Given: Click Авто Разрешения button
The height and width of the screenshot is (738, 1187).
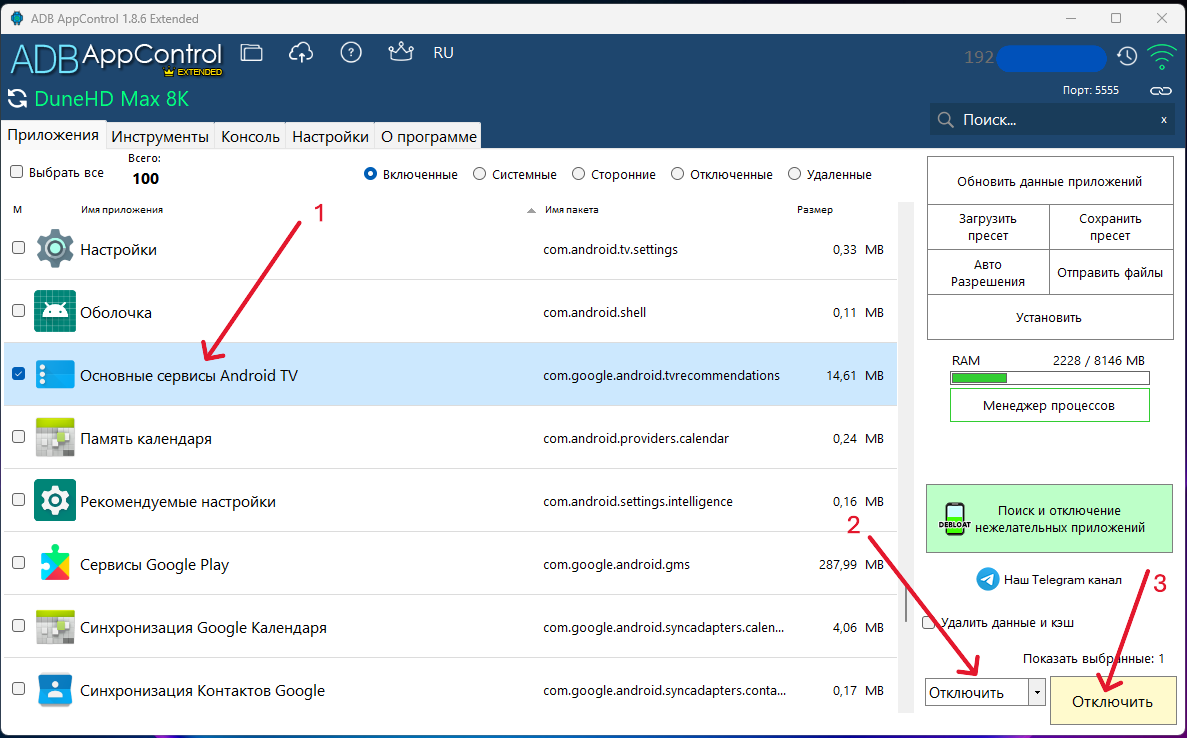Looking at the screenshot, I should (x=988, y=272).
